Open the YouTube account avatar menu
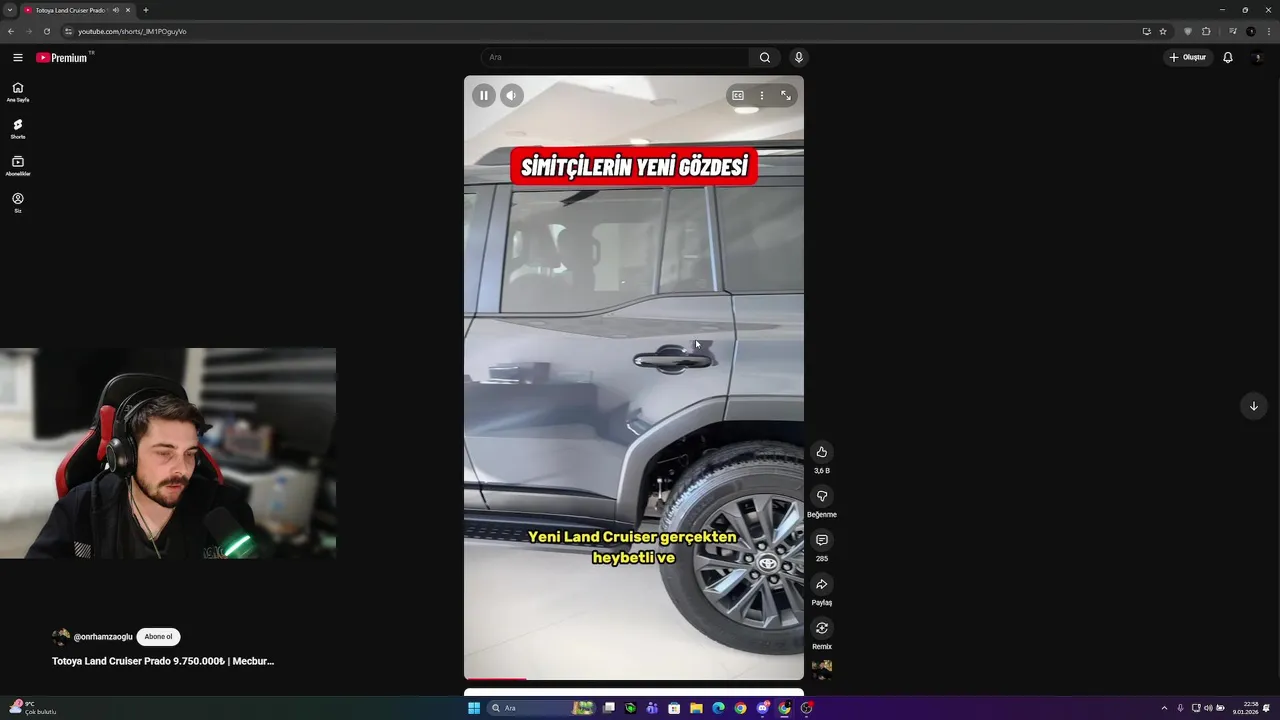The image size is (1280, 720). (1258, 58)
